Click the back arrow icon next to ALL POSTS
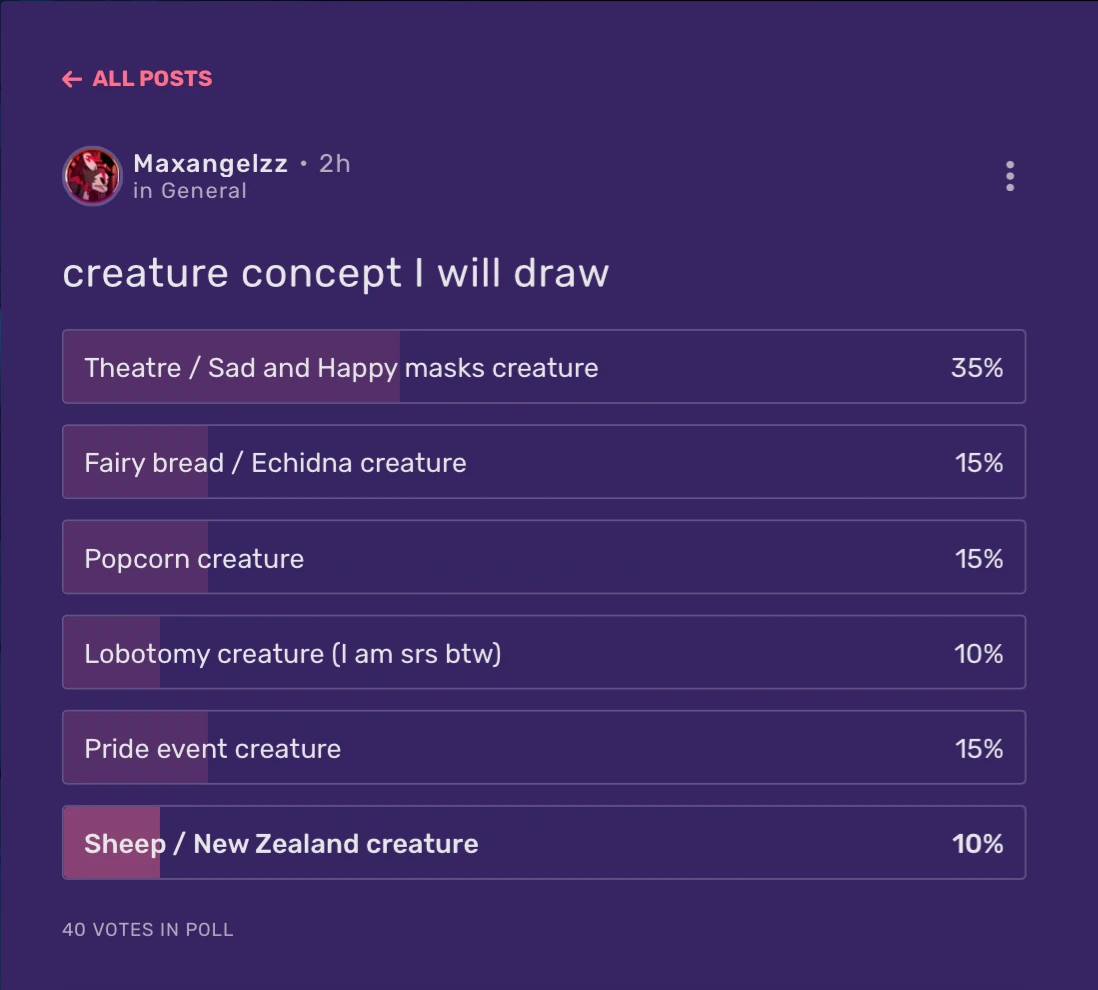Viewport: 1098px width, 990px height. 71,78
